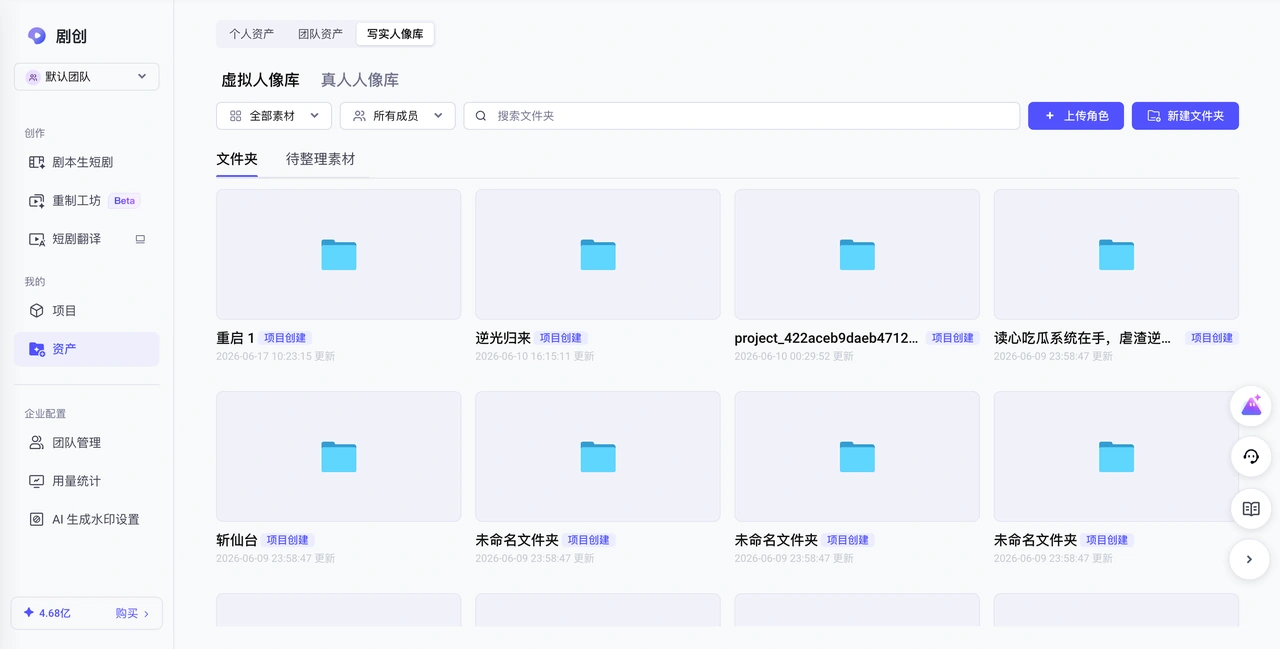Click the AI 生成水印设置 icon

pyautogui.click(x=37, y=520)
